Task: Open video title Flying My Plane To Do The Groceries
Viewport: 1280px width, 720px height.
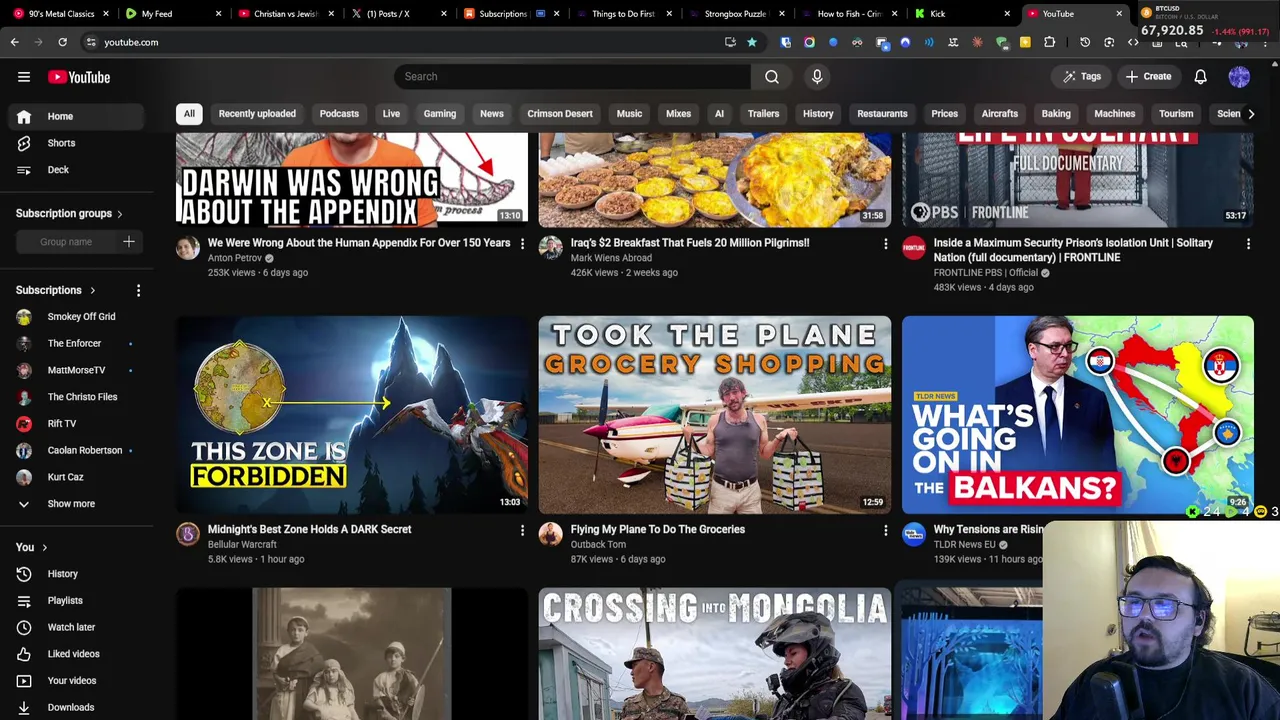Action: pos(658,530)
